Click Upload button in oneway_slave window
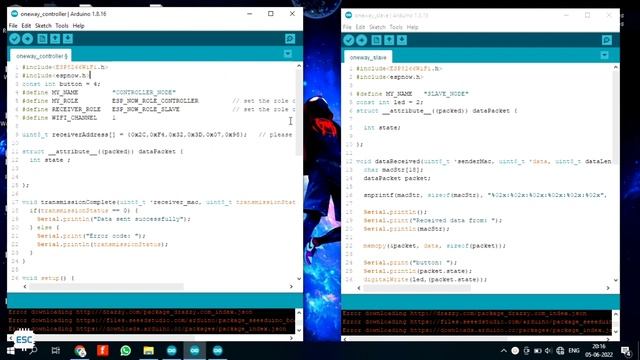Image resolution: width=640 pixels, height=360 pixels. pos(361,40)
